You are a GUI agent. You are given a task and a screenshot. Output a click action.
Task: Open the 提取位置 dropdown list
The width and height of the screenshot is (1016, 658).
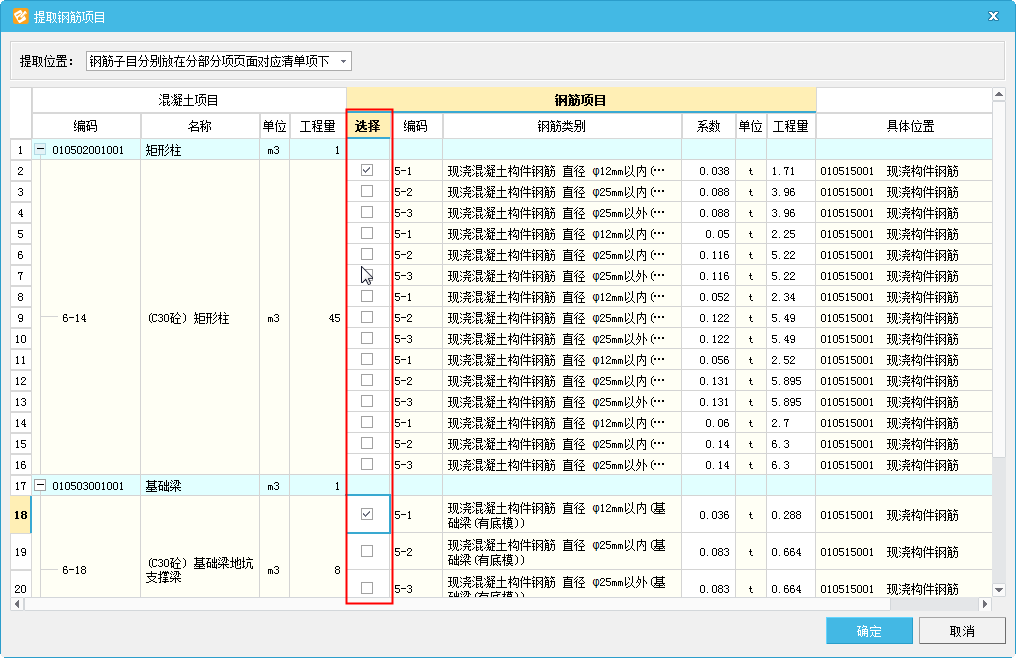pos(343,62)
